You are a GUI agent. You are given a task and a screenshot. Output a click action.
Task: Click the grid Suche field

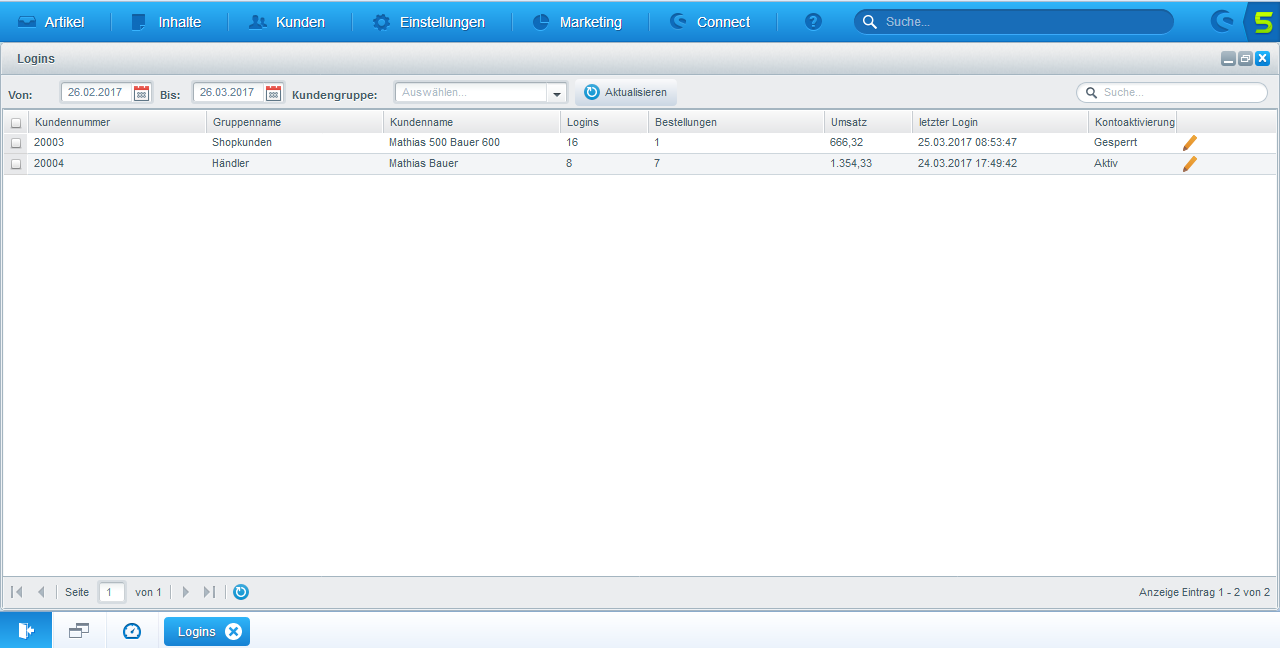coord(1180,92)
